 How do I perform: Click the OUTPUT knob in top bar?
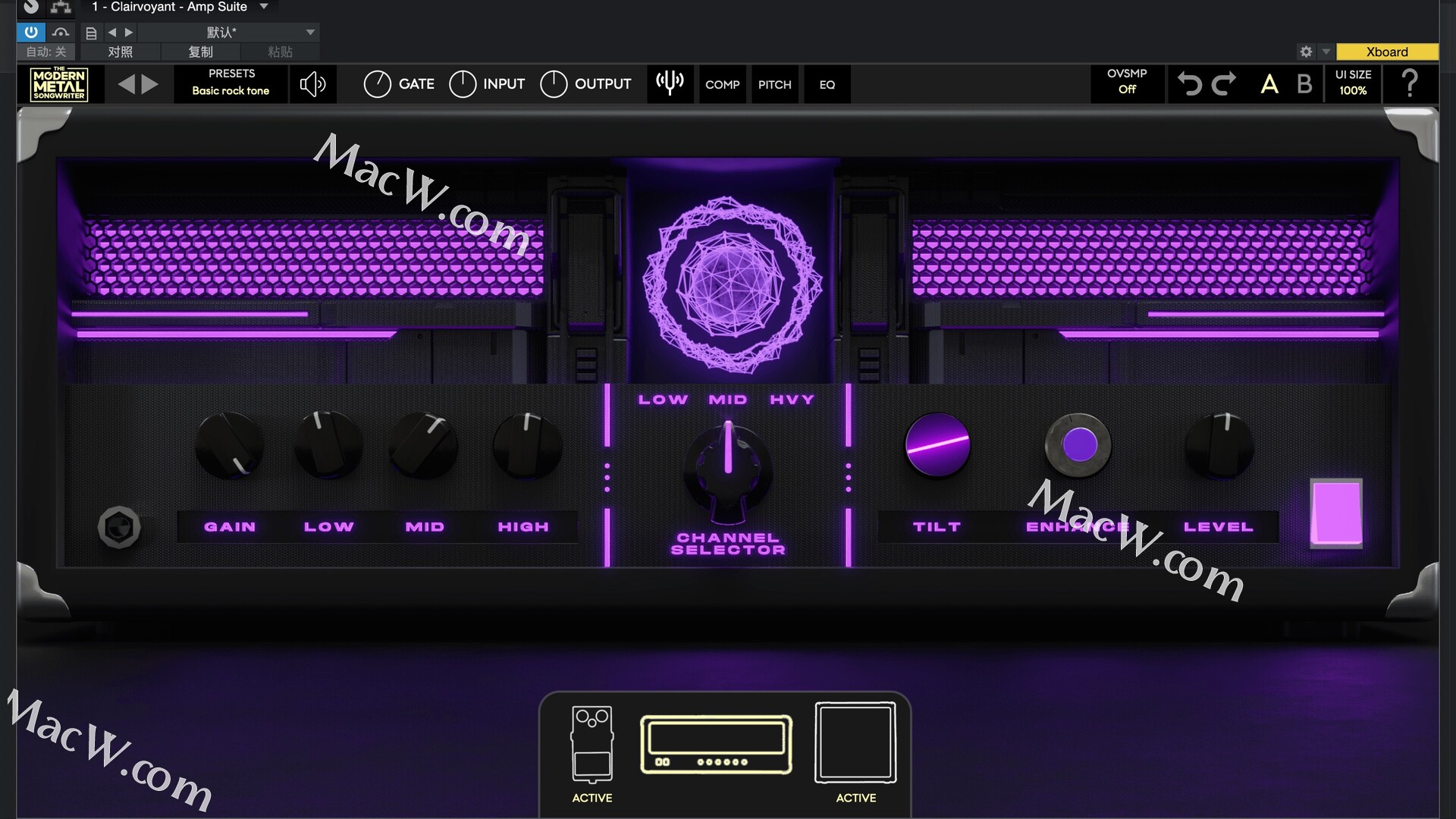[x=554, y=84]
